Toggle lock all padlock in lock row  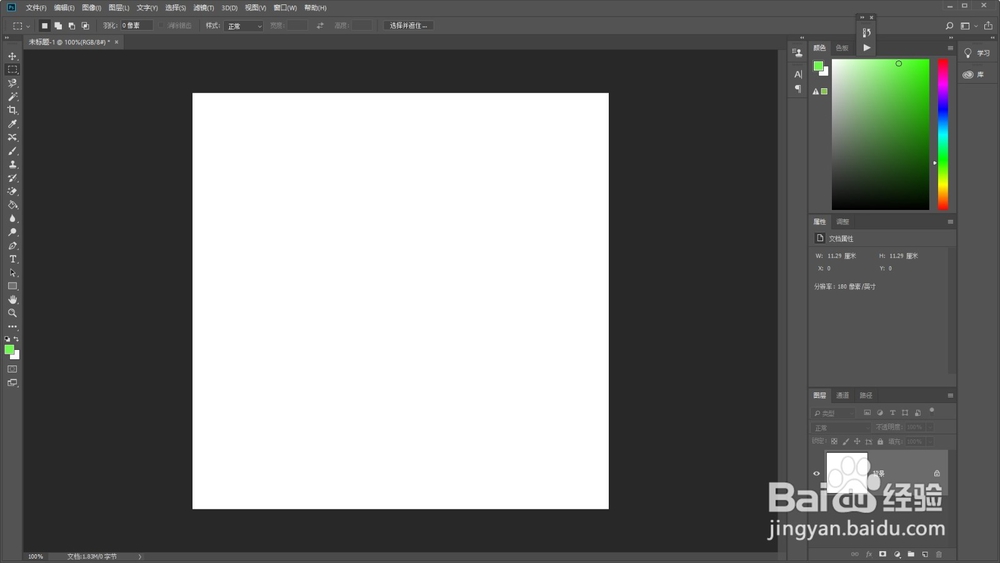click(880, 441)
